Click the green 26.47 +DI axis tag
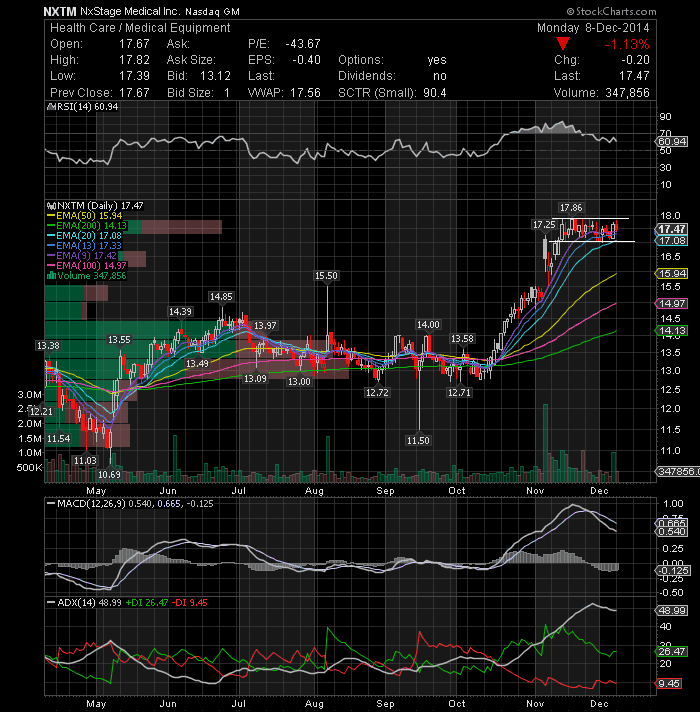The width and height of the screenshot is (700, 712). [672, 652]
